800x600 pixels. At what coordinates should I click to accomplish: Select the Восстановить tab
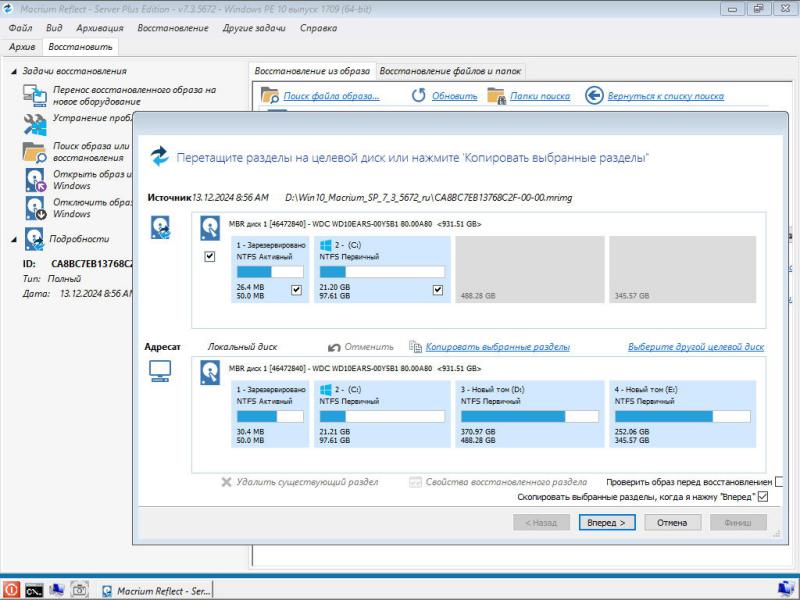coord(80,47)
